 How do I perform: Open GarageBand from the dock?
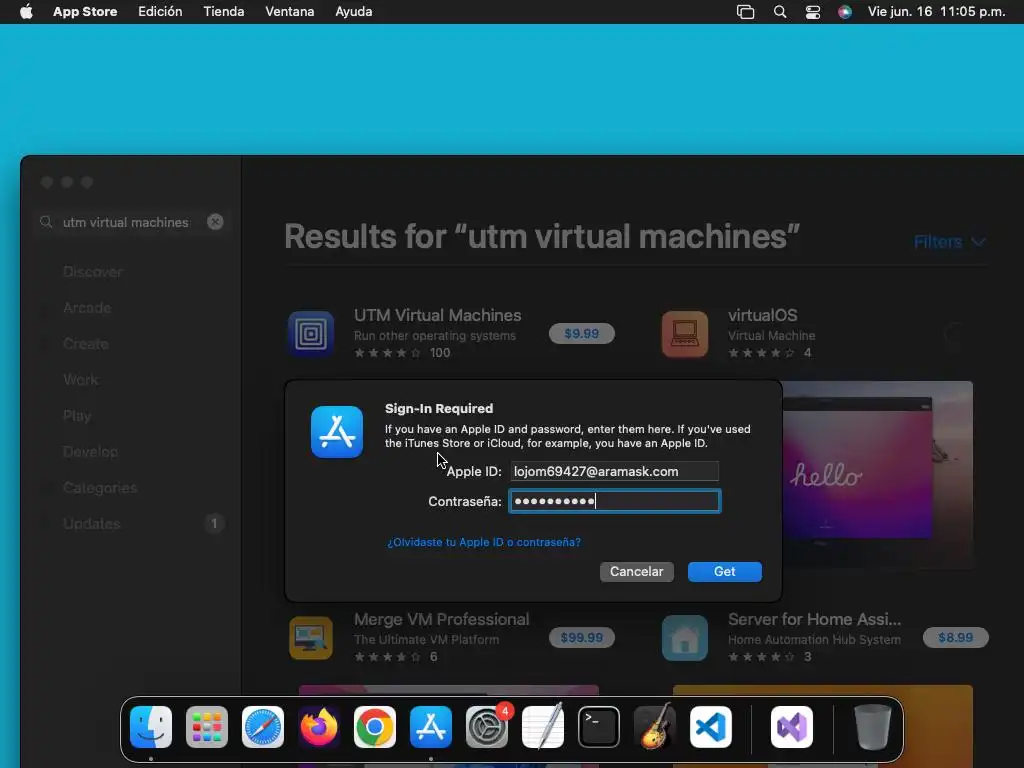click(x=655, y=727)
